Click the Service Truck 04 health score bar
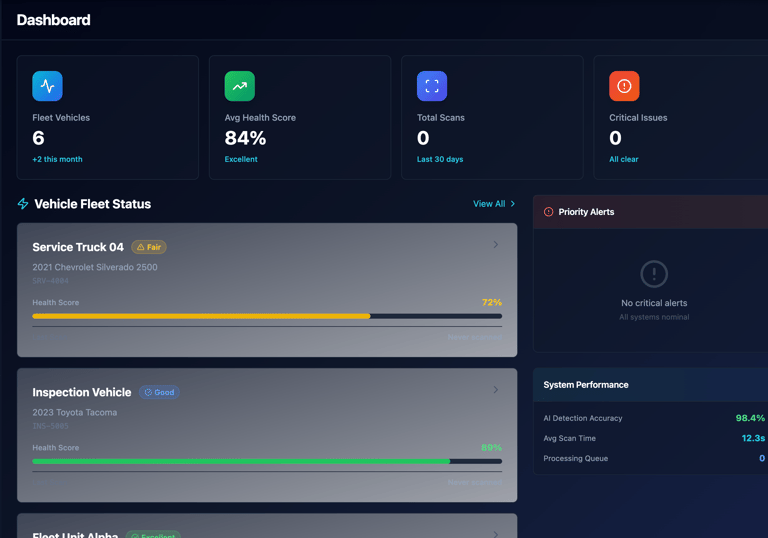This screenshot has height=538, width=768. (267, 316)
